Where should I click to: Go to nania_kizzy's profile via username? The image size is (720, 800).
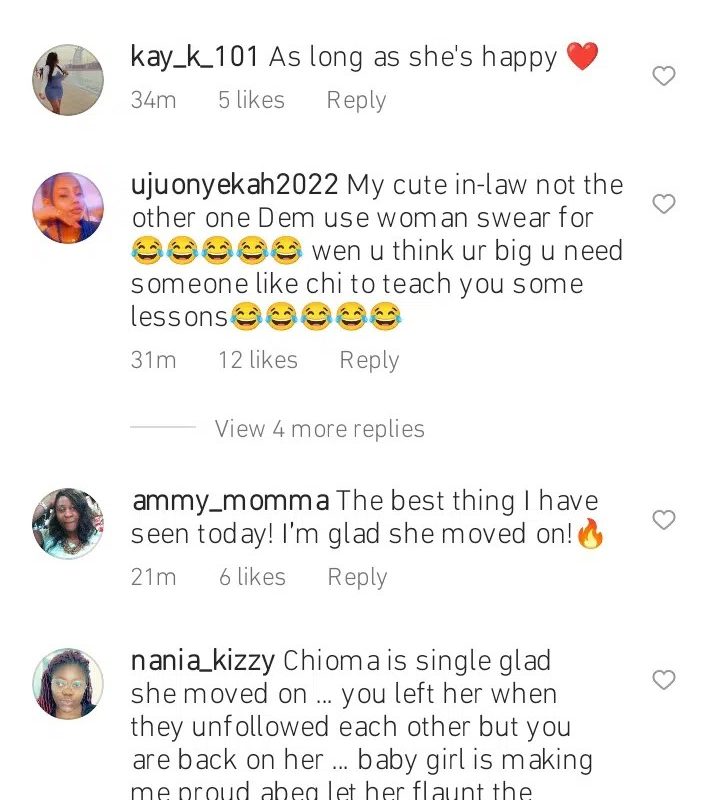(203, 661)
